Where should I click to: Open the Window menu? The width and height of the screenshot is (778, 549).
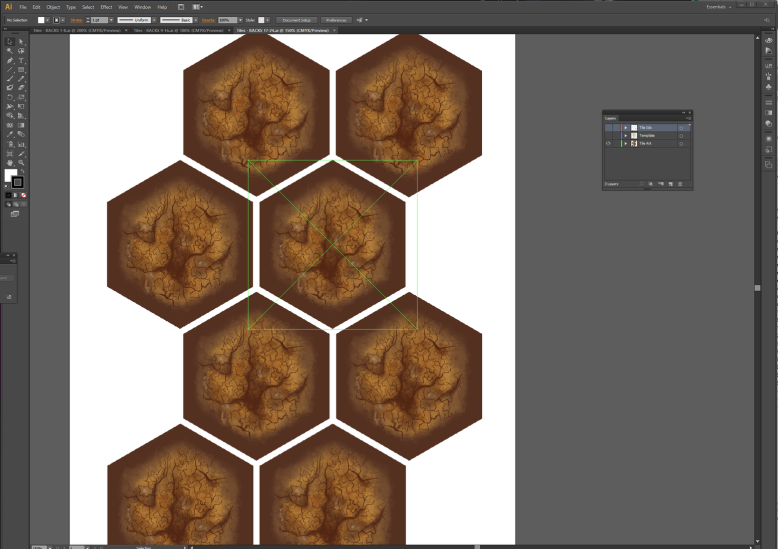point(142,7)
